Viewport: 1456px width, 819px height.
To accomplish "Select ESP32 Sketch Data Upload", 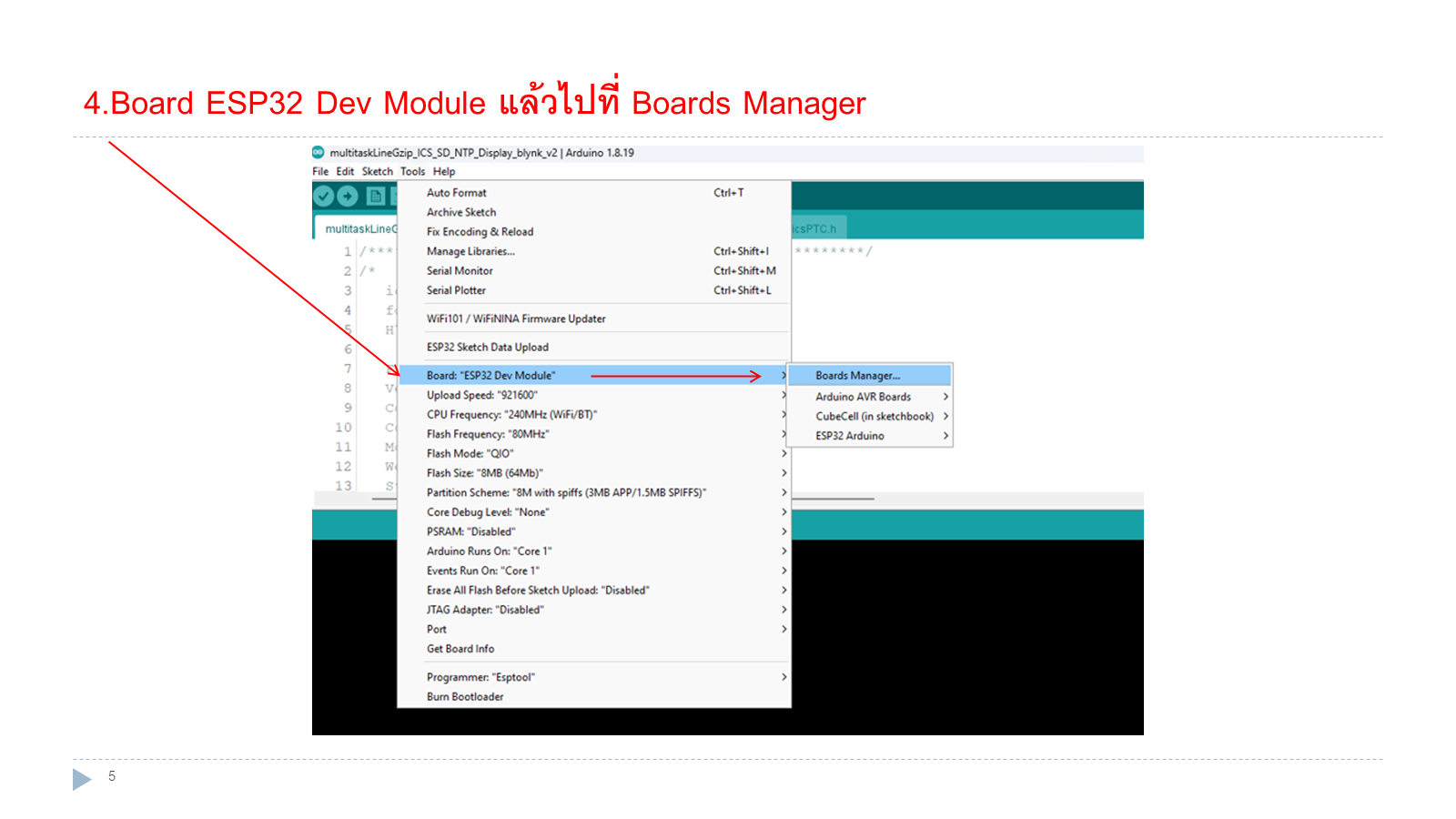I will pyautogui.click(x=594, y=347).
